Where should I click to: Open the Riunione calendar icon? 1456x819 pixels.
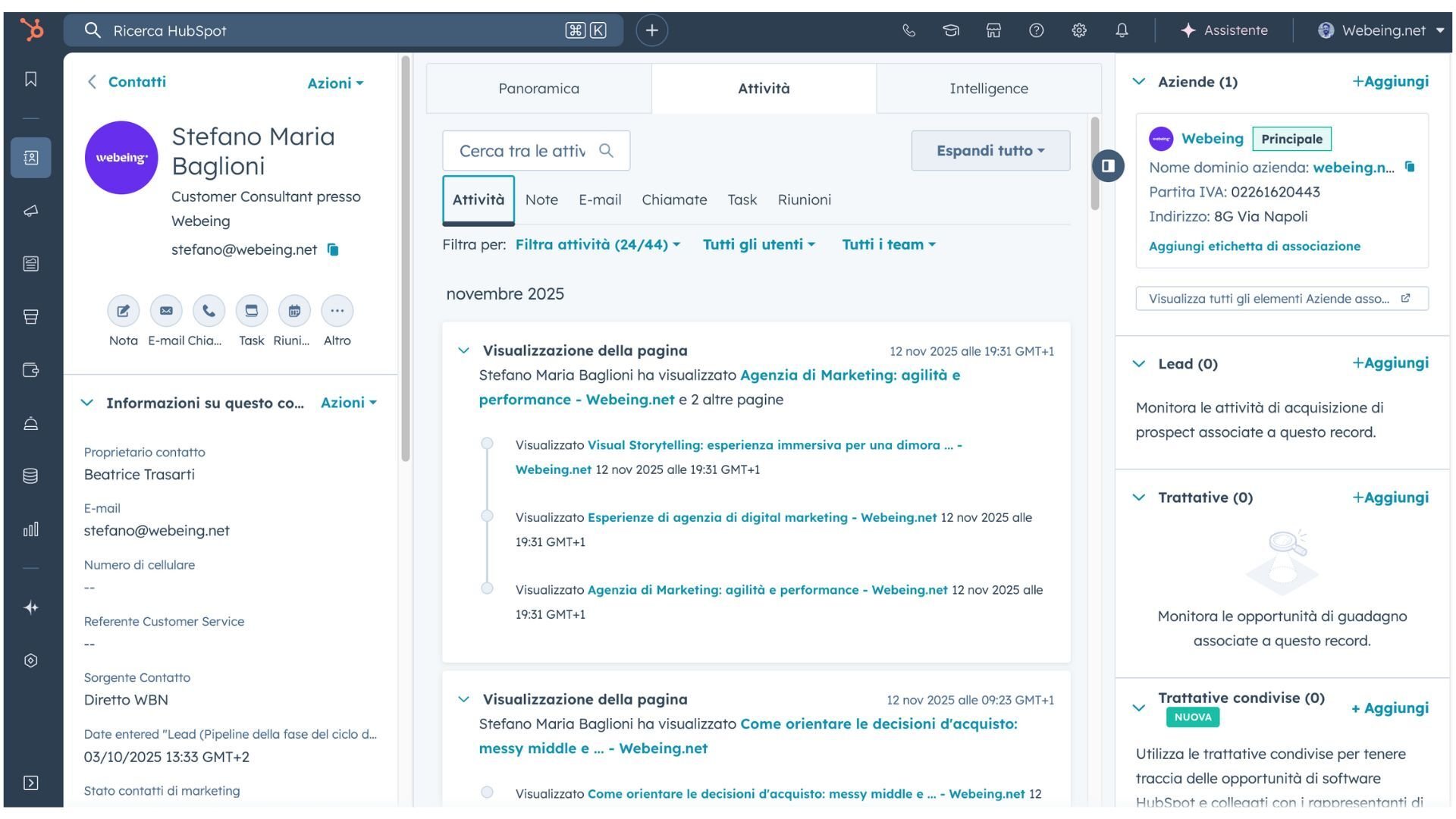tap(294, 311)
